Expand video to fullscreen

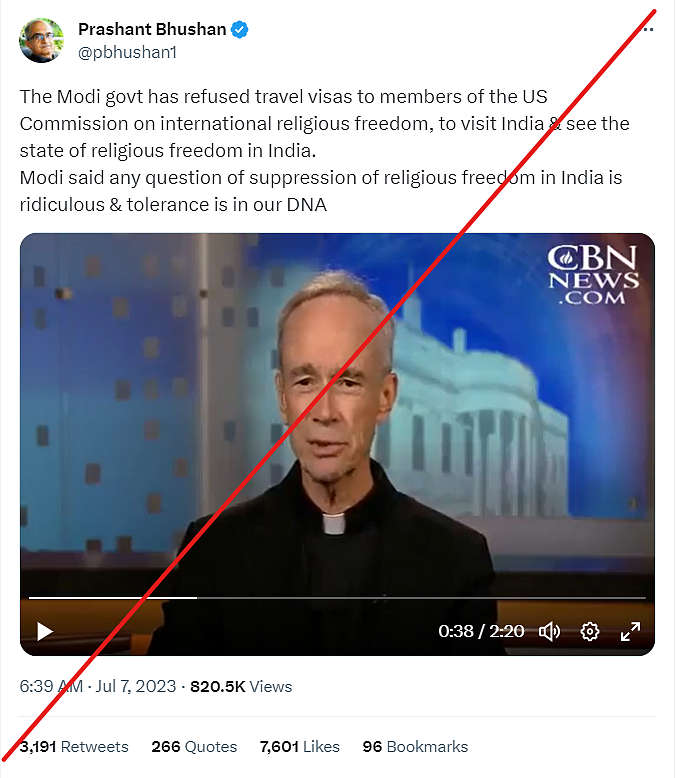tap(630, 632)
